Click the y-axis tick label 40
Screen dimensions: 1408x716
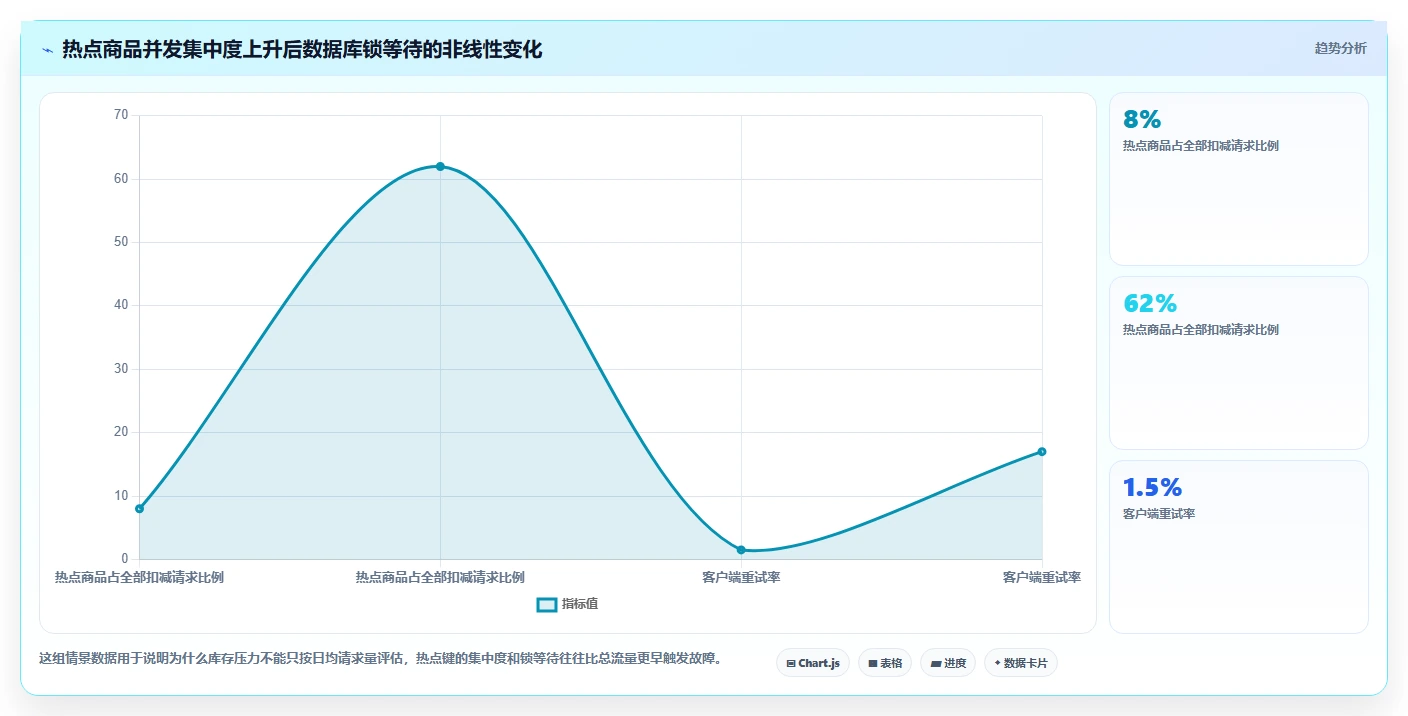pyautogui.click(x=121, y=305)
